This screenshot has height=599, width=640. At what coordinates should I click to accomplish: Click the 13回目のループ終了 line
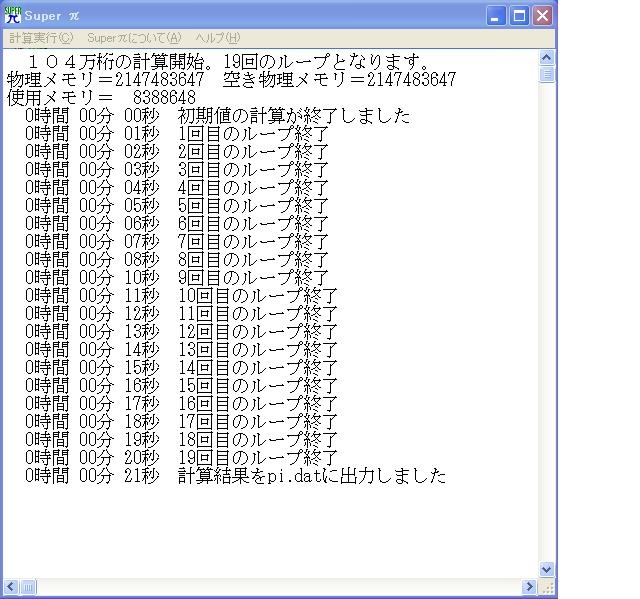pyautogui.click(x=181, y=350)
